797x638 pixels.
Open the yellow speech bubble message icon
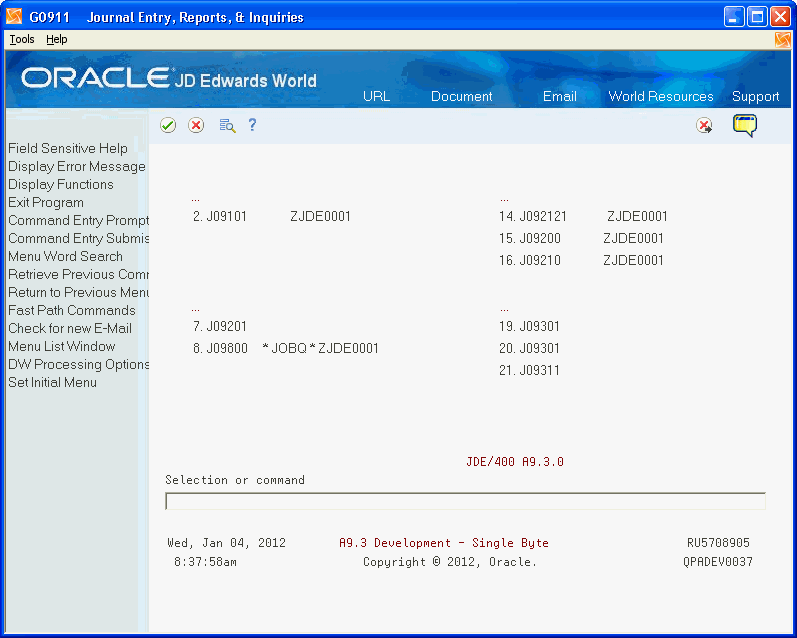(x=745, y=125)
